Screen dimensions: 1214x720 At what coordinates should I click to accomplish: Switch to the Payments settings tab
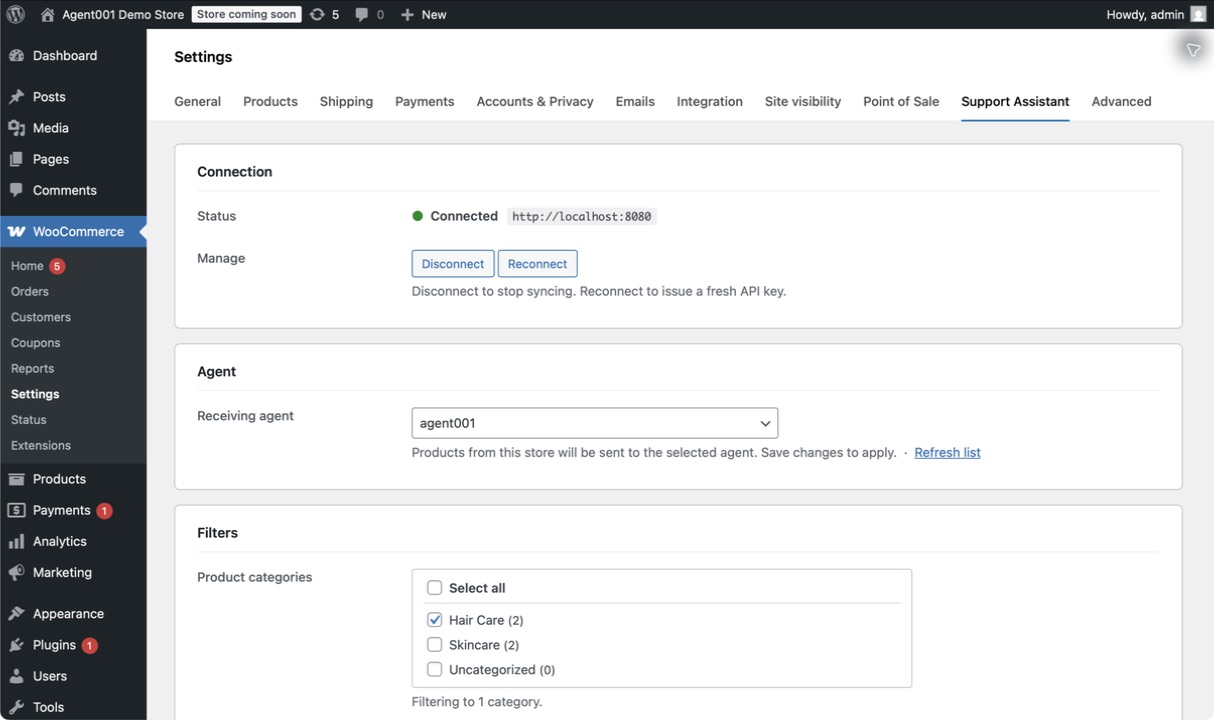(424, 101)
